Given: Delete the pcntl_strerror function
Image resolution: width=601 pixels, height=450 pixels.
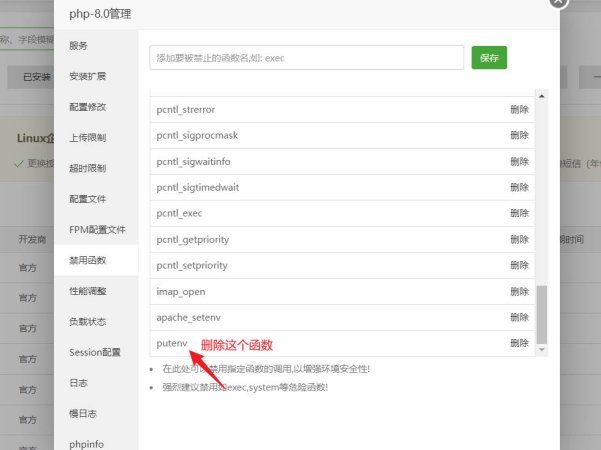Looking at the screenshot, I should (519, 110).
